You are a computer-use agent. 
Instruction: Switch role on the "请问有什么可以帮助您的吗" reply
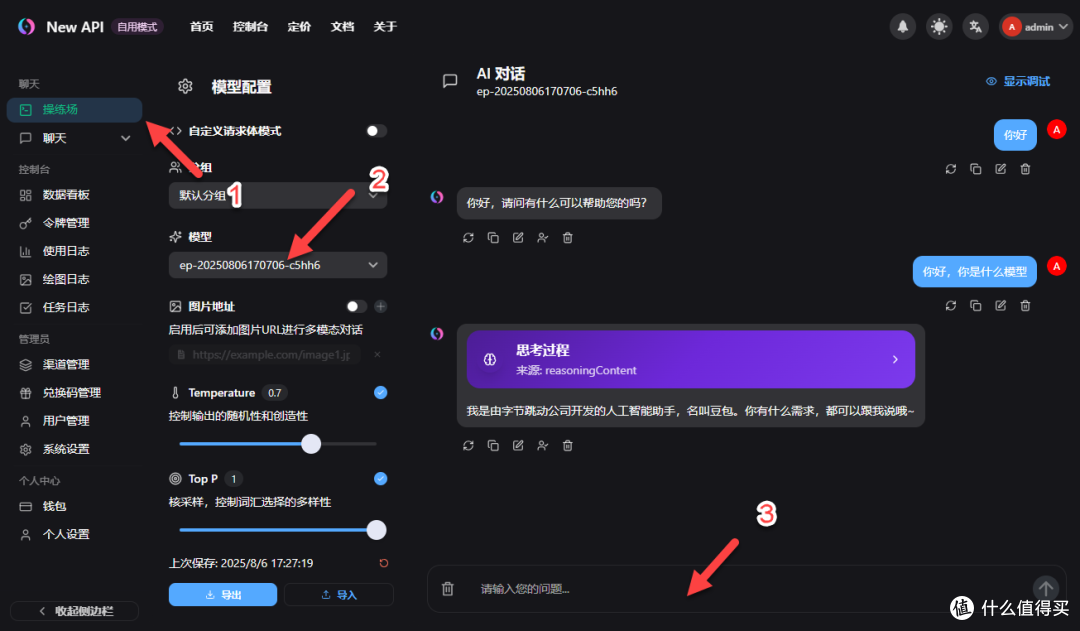[543, 238]
